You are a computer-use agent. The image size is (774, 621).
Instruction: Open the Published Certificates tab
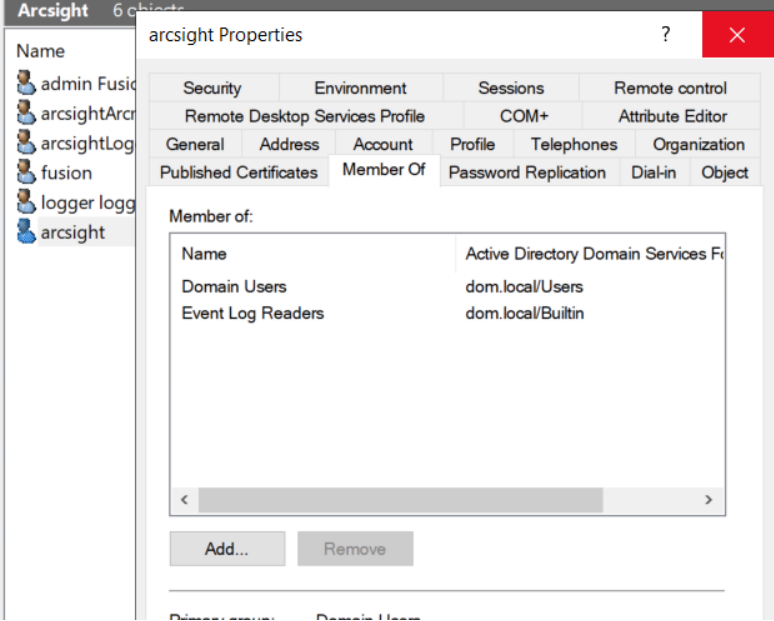click(x=239, y=172)
